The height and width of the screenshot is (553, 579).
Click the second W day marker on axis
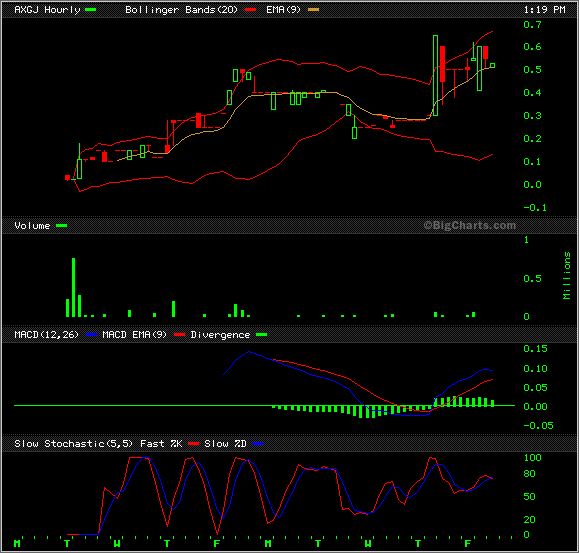(368, 544)
